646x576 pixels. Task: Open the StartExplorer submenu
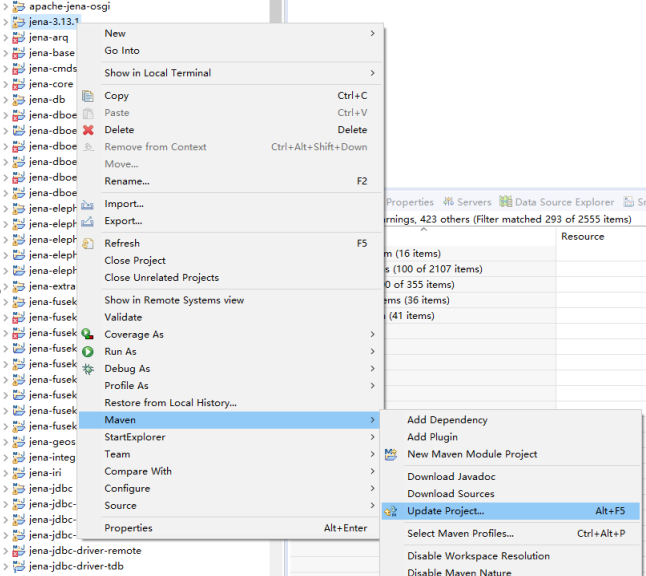230,437
